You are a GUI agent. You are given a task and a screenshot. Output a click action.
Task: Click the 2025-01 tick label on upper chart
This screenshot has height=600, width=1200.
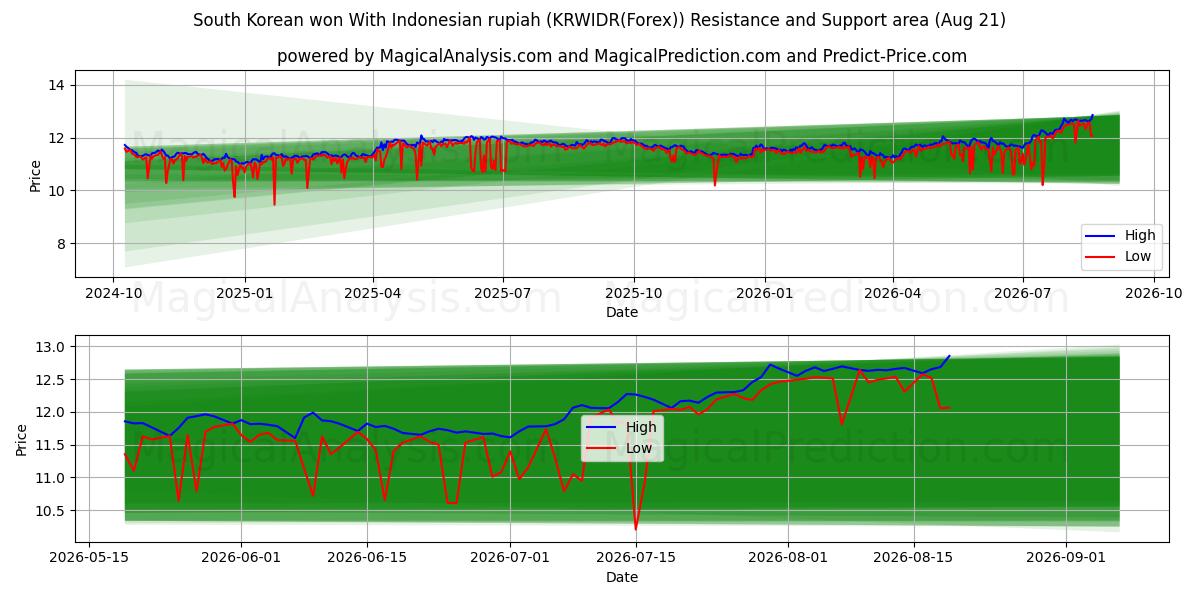pos(244,294)
